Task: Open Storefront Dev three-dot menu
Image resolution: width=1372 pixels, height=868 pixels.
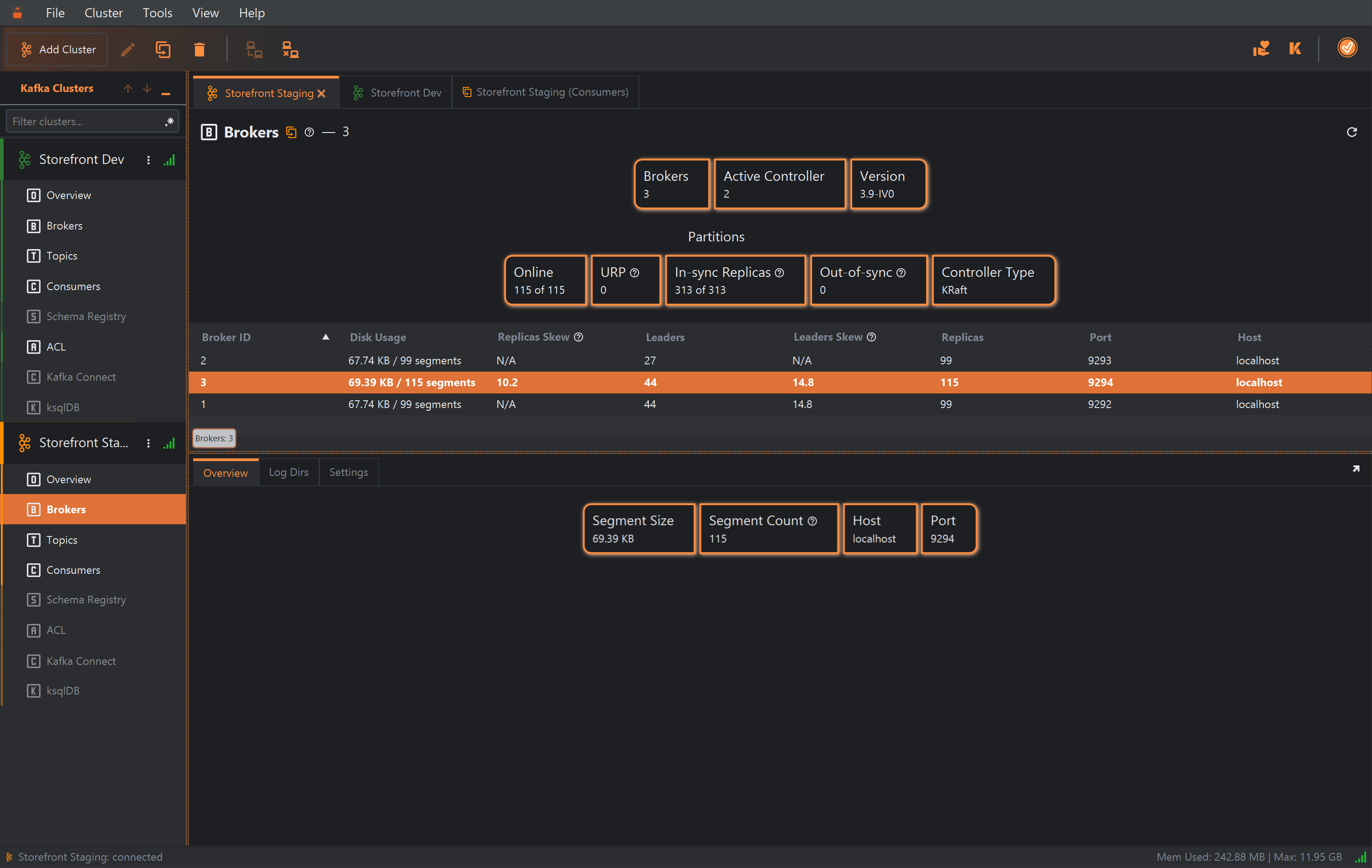Action: pyautogui.click(x=148, y=160)
